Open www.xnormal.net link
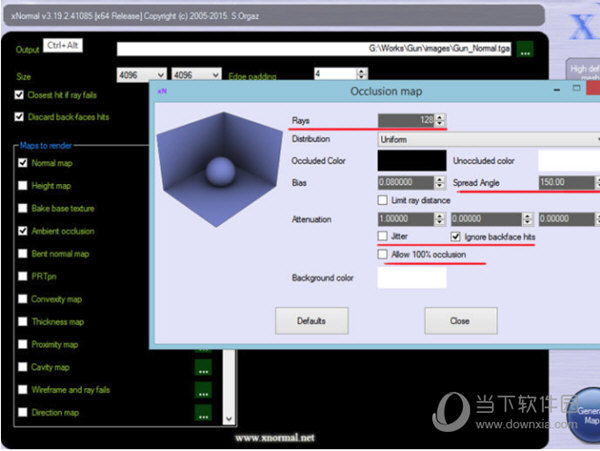The image size is (600, 451). pyautogui.click(x=275, y=437)
